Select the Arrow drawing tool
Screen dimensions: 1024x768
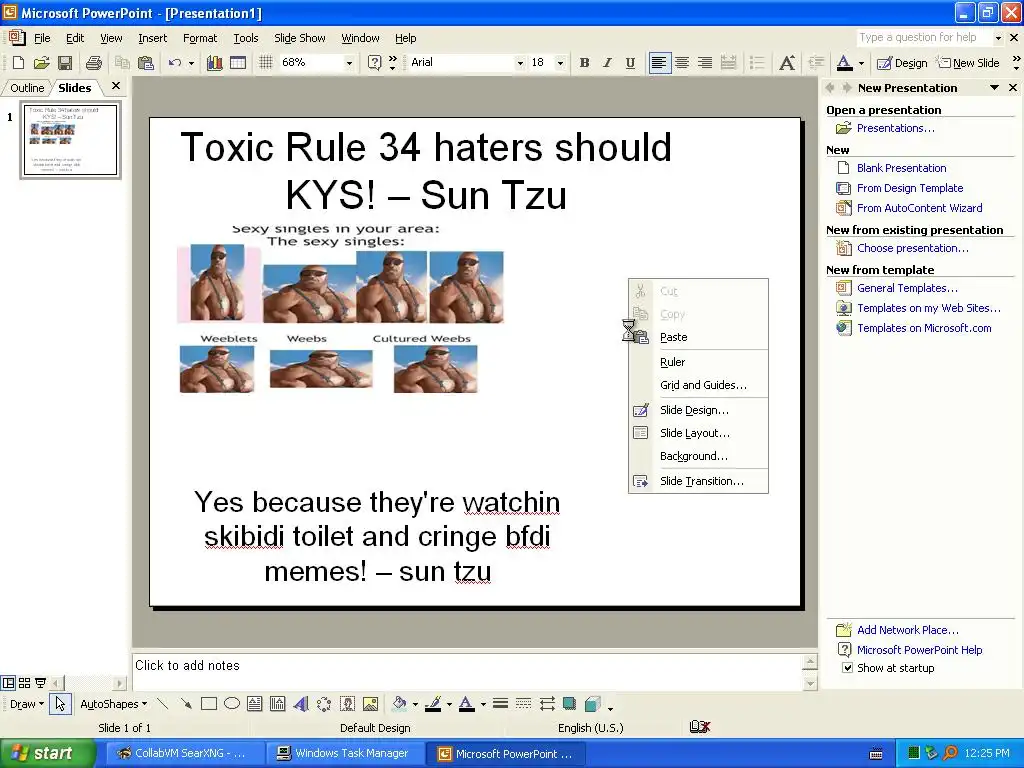[186, 703]
